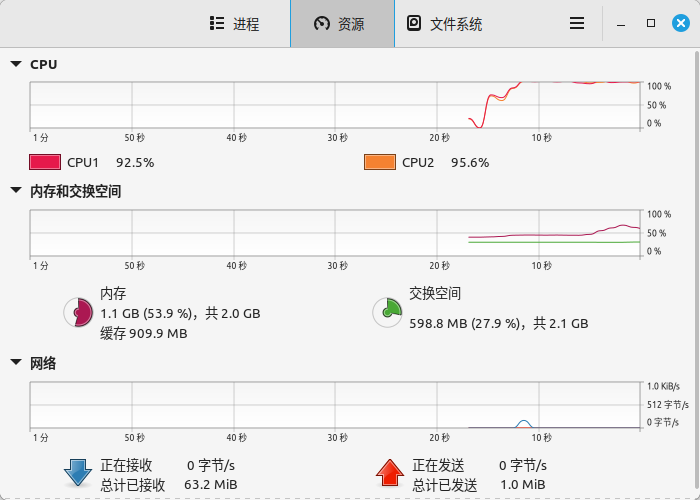Click the 总计已接收 63.2 MiB value
This screenshot has height=500, width=700.
point(211,484)
